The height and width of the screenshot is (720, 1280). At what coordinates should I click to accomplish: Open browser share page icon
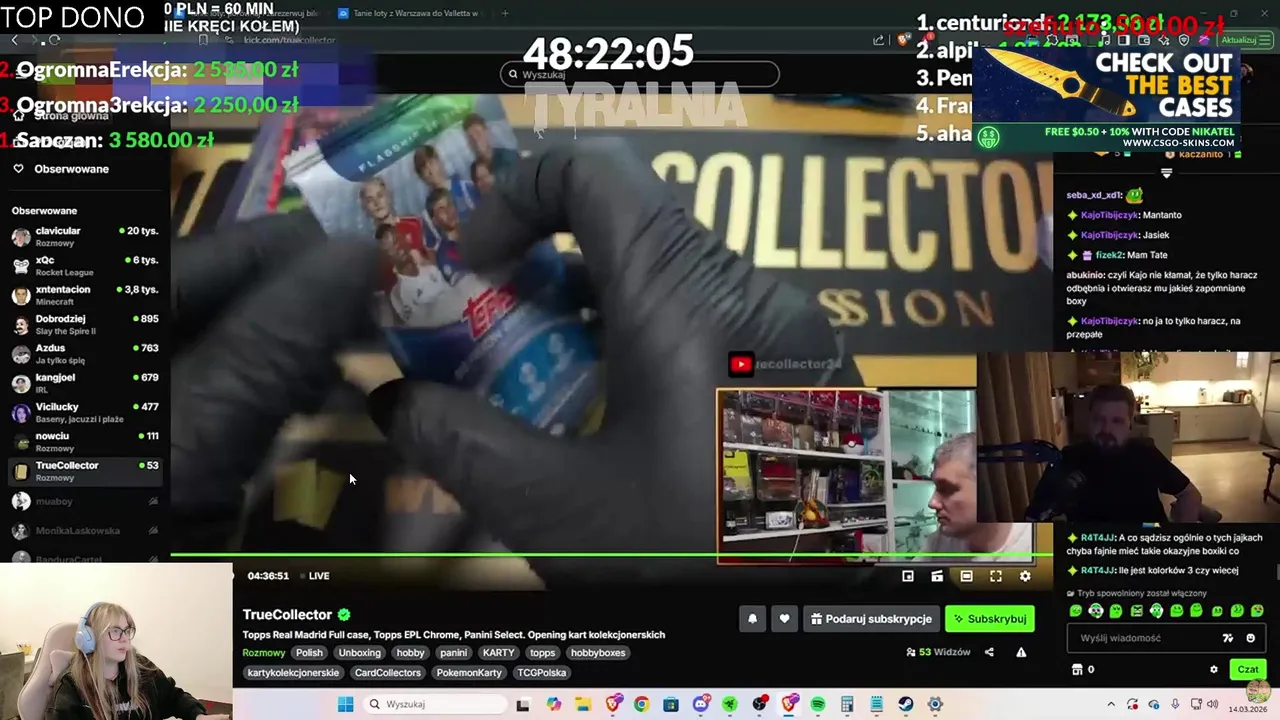(x=878, y=40)
